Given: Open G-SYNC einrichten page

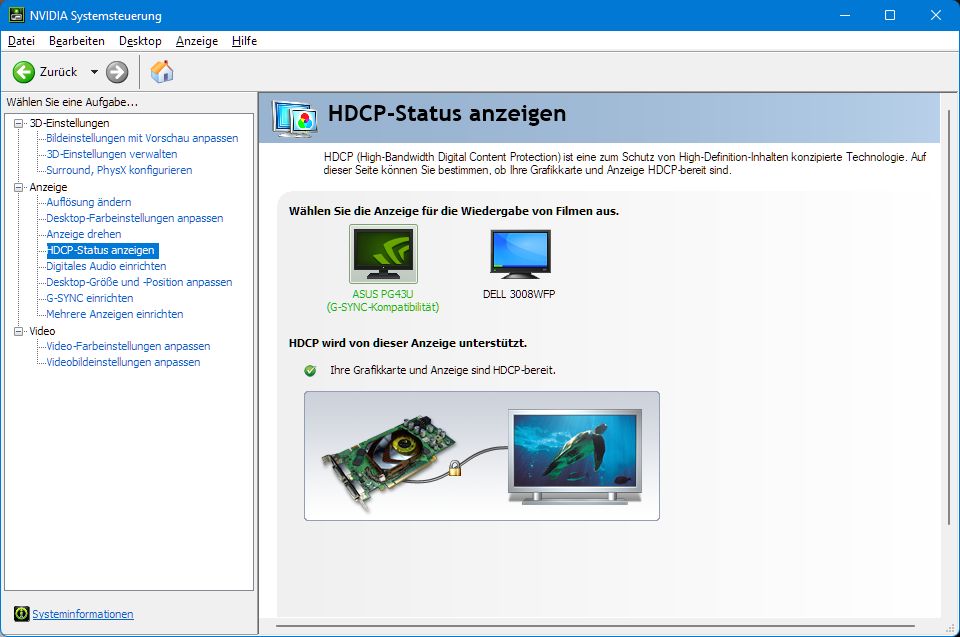Looking at the screenshot, I should tap(90, 298).
